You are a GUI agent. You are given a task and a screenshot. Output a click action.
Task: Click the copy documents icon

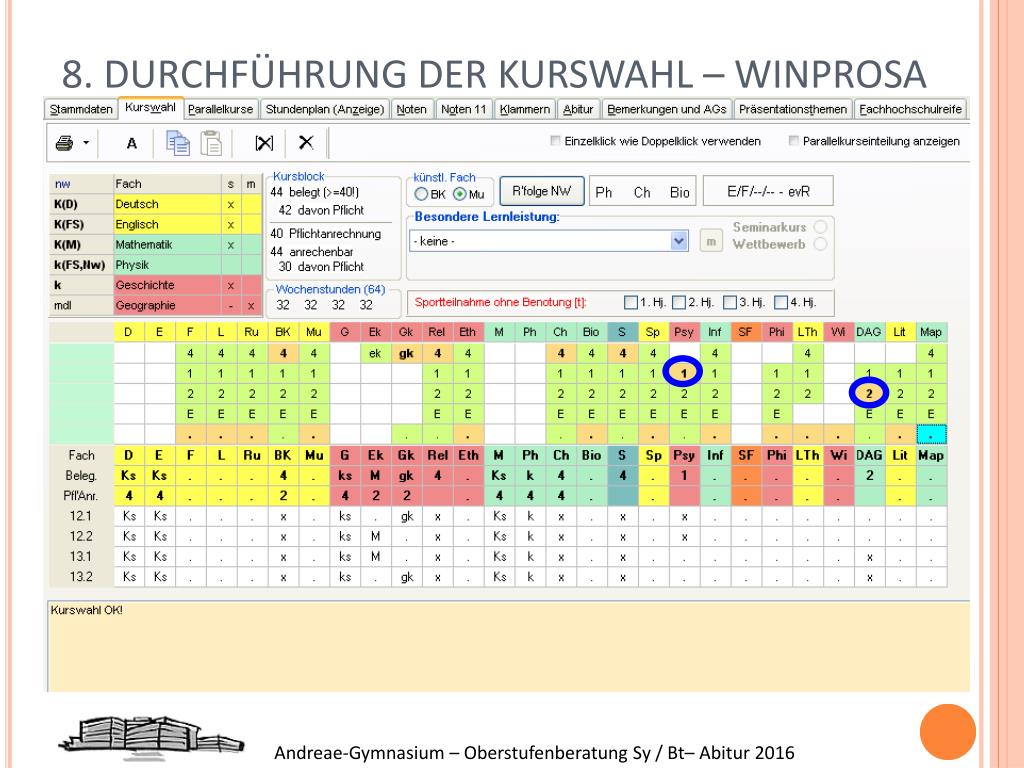[x=178, y=143]
